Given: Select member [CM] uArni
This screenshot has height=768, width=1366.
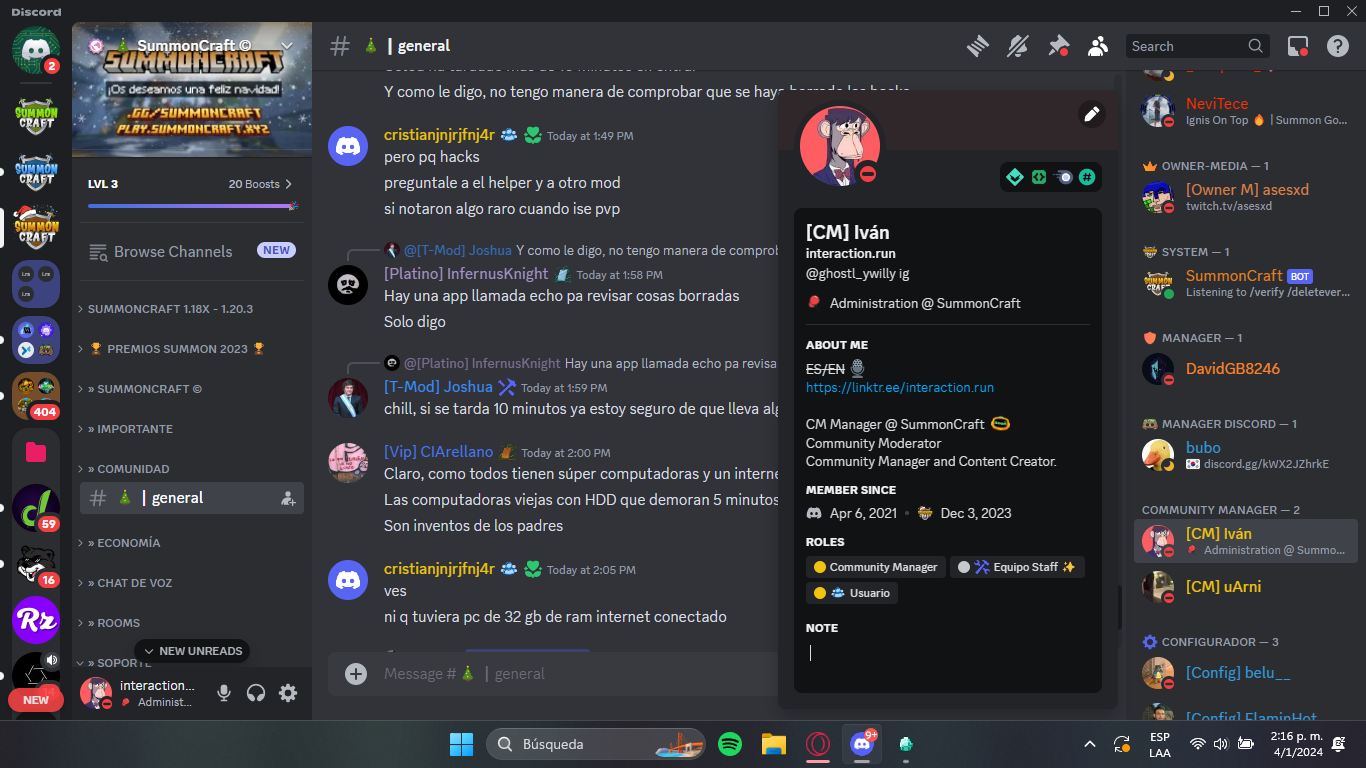Looking at the screenshot, I should coord(1246,587).
